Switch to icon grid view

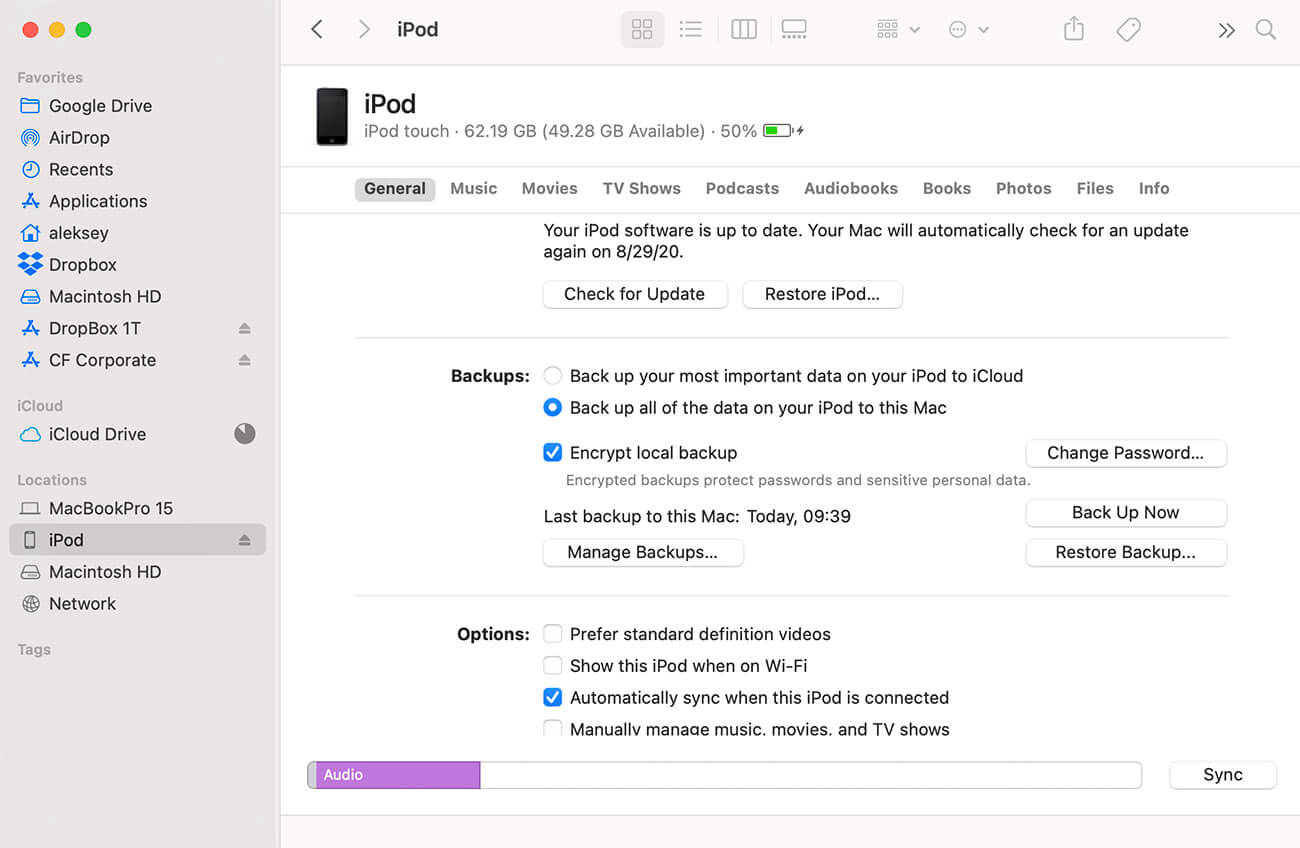[642, 29]
